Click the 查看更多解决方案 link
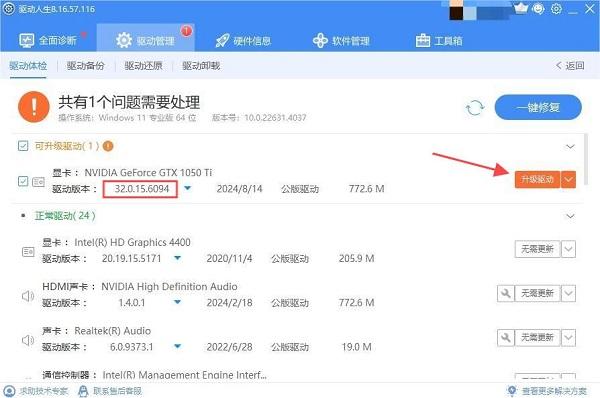Viewport: 600px width, 398px height. (546, 391)
